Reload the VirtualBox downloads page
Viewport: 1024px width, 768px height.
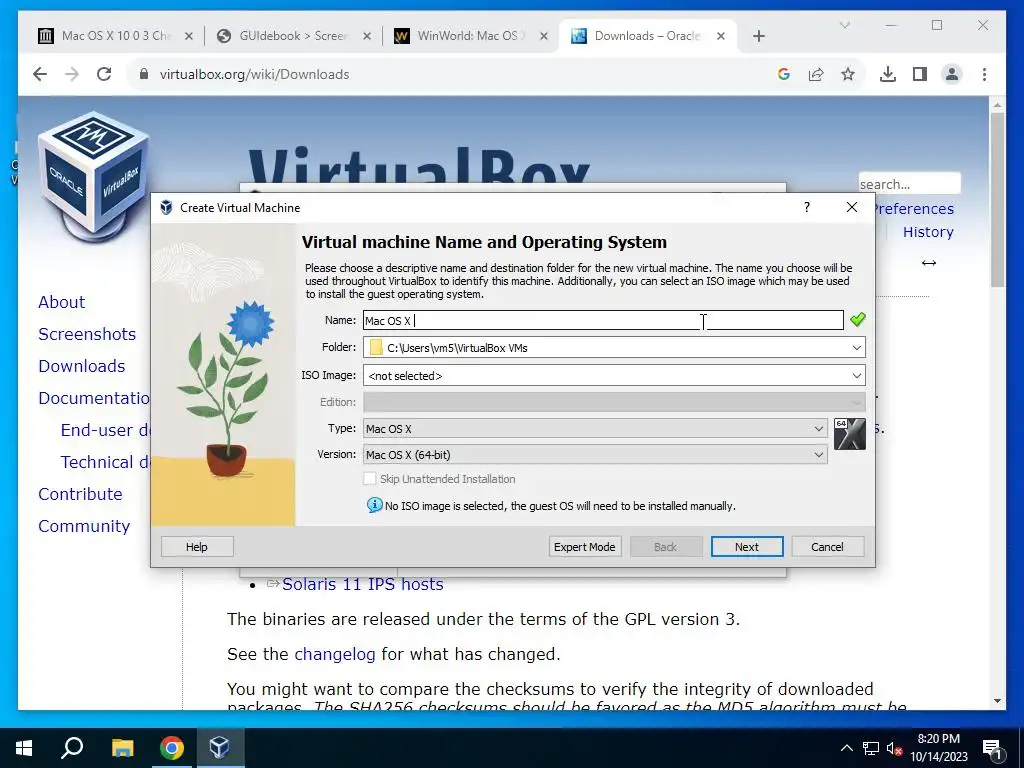(104, 74)
